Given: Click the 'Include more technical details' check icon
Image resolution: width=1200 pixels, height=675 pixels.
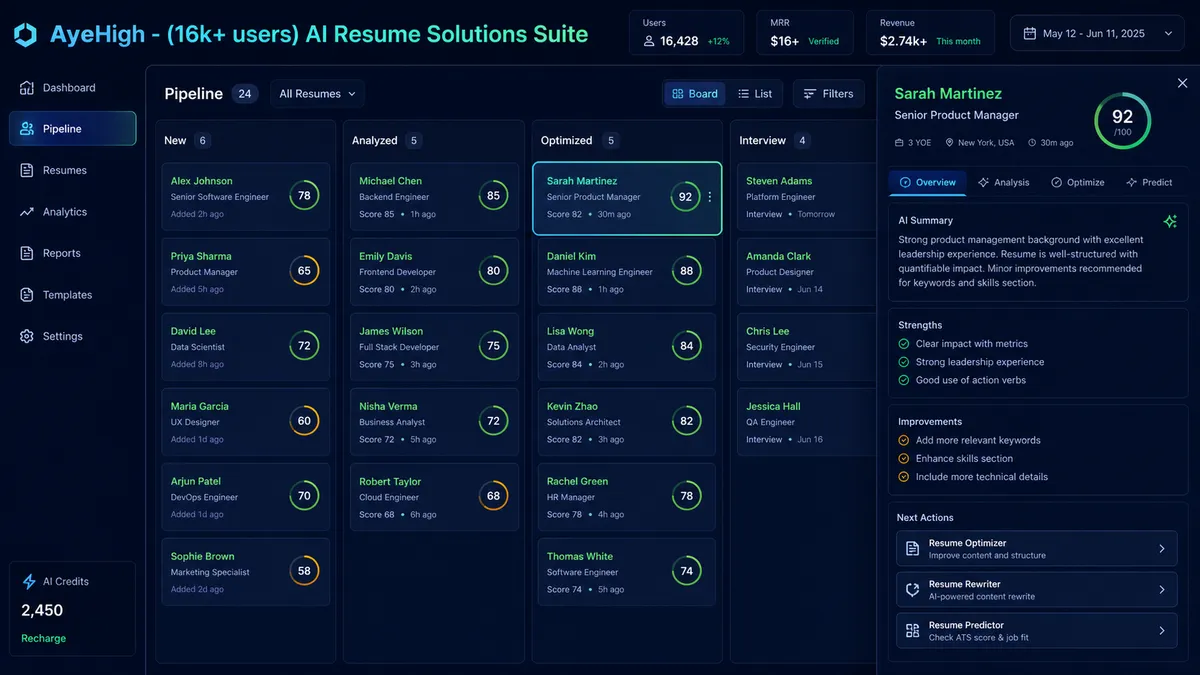Looking at the screenshot, I should (904, 477).
